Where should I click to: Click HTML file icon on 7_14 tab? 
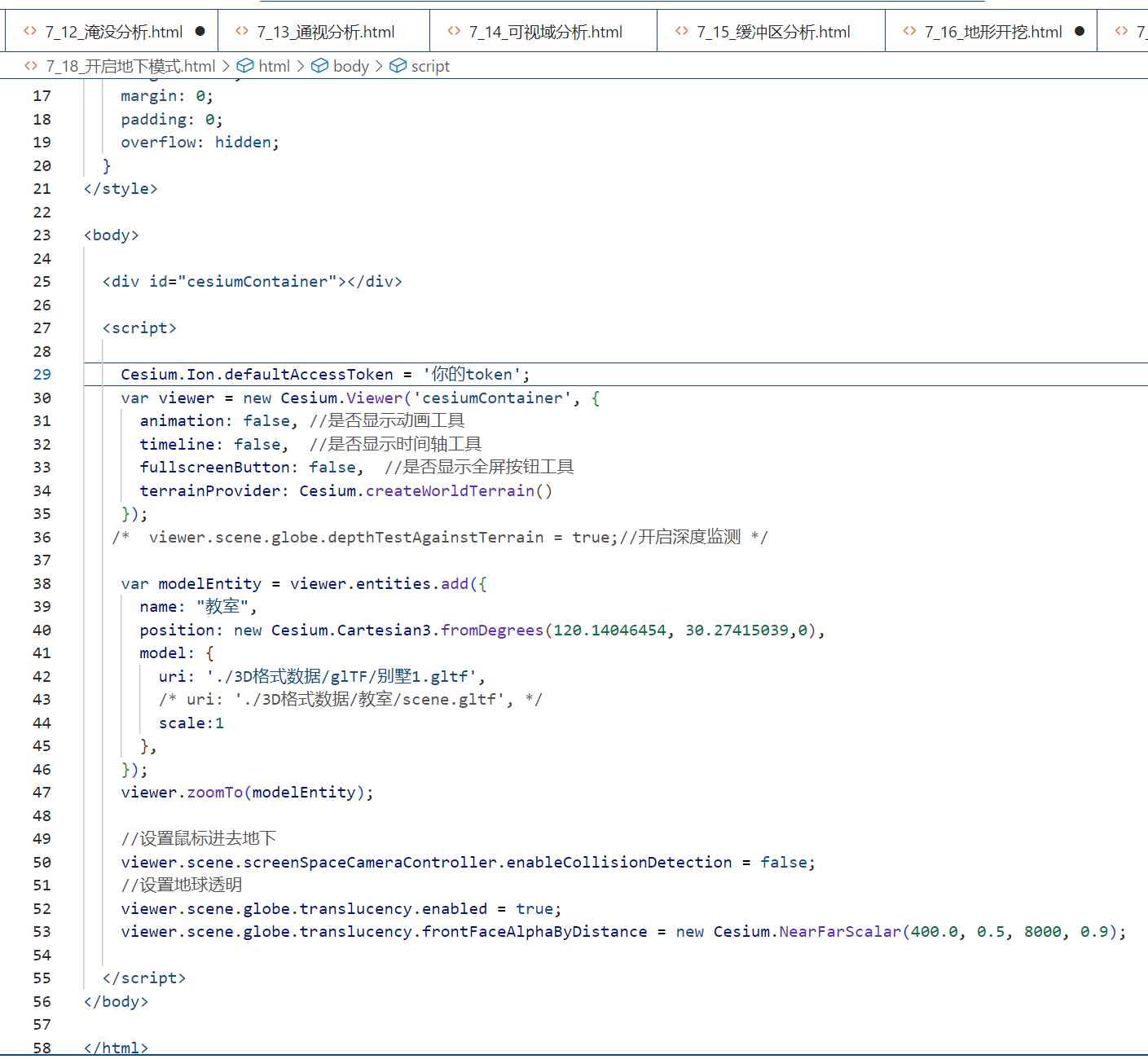(454, 31)
